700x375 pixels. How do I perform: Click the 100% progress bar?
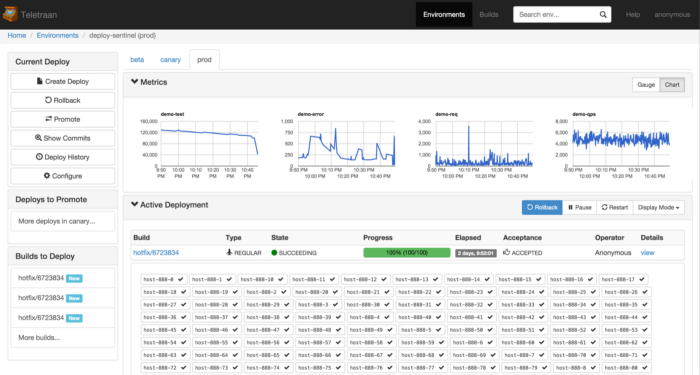[x=407, y=253]
